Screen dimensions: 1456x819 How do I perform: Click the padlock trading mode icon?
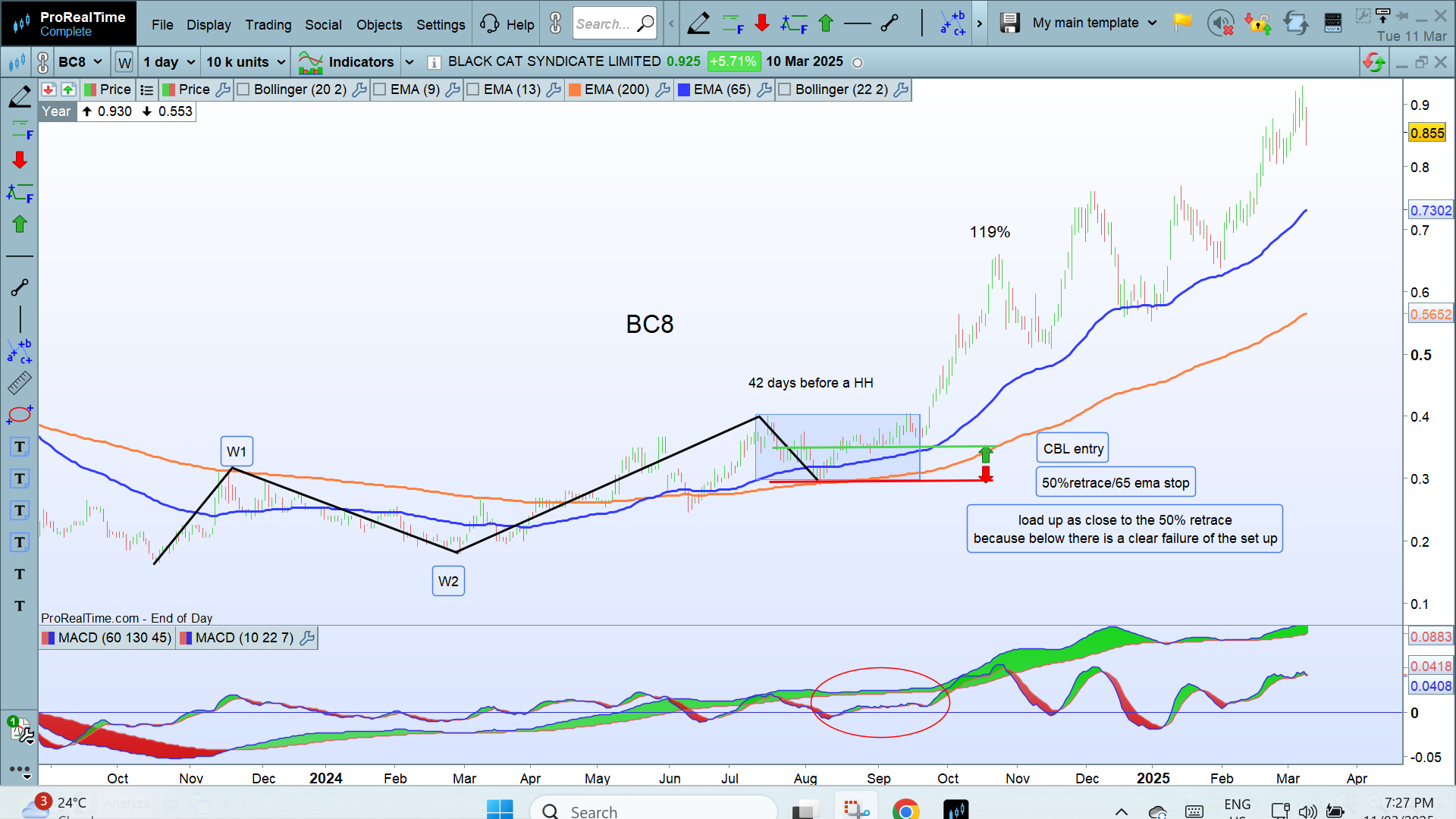coord(1258,24)
